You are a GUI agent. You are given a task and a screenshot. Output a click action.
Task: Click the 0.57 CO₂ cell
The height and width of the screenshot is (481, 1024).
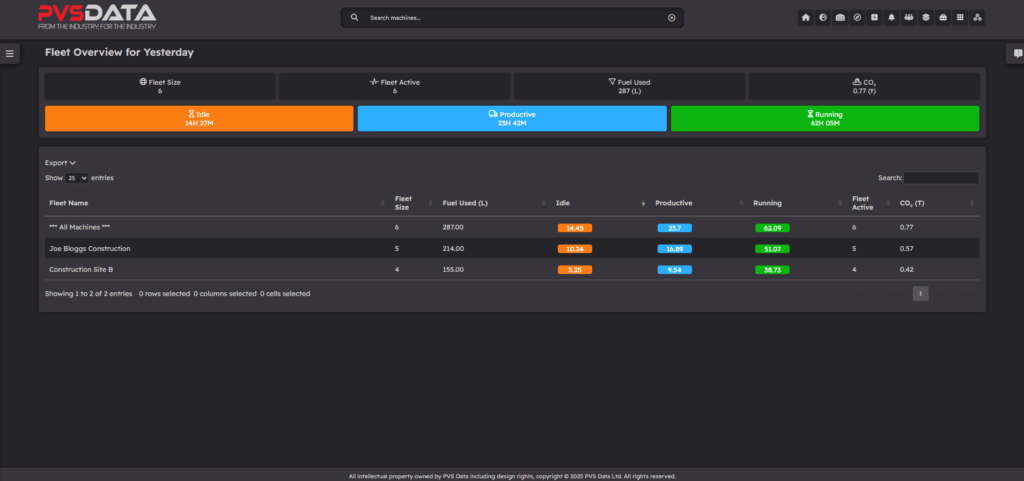[906, 249]
